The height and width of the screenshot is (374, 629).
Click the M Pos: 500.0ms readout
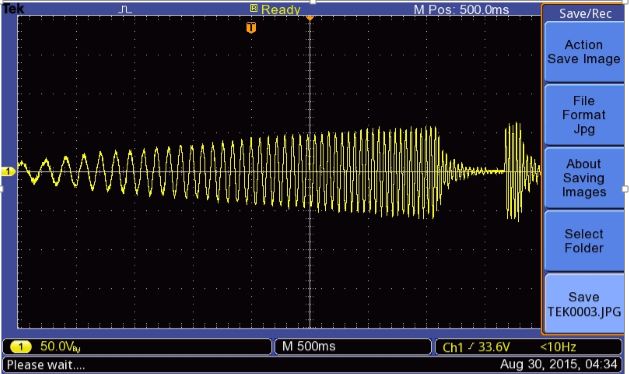click(x=461, y=10)
